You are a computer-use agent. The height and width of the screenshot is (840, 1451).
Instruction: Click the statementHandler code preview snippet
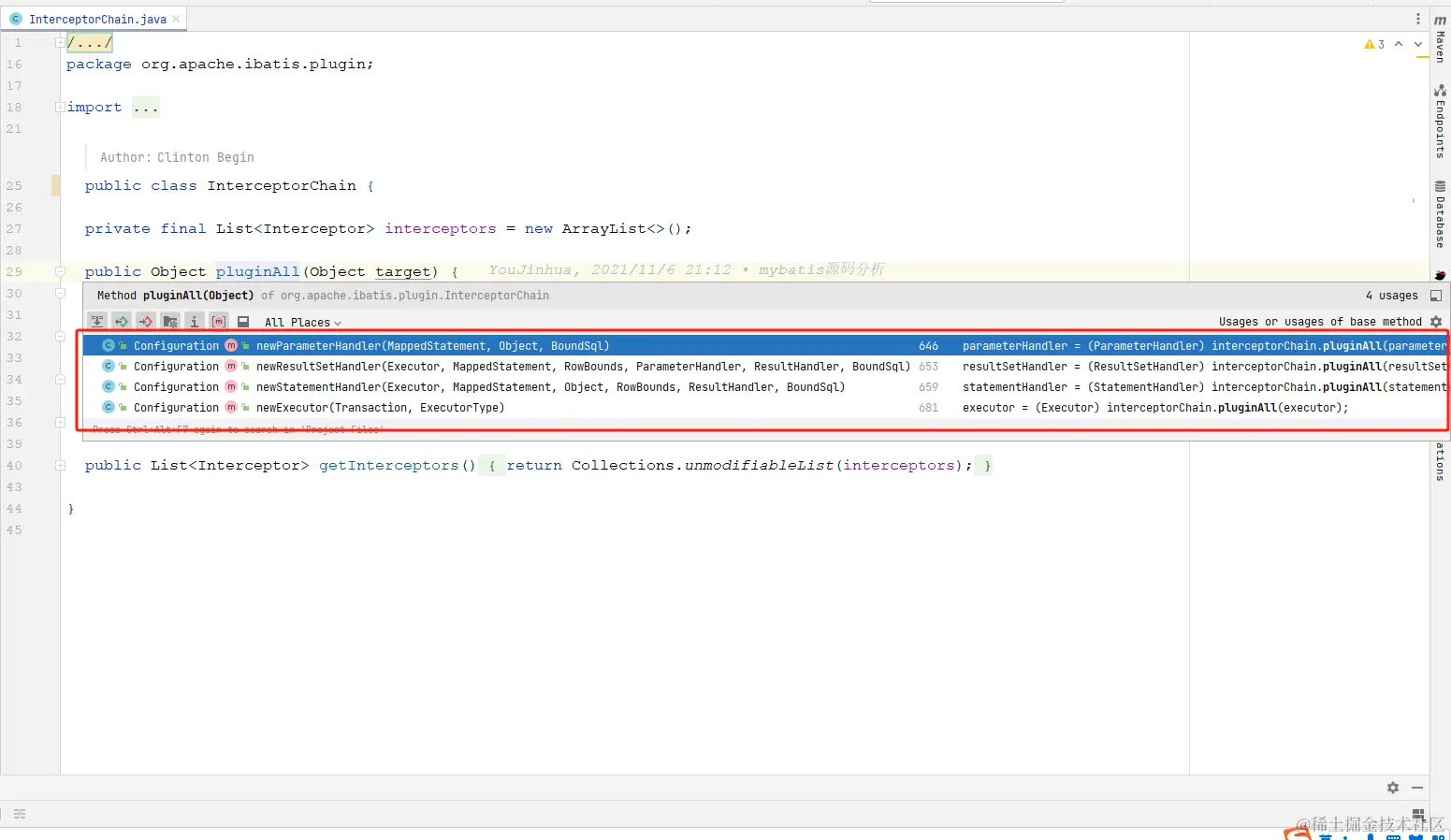1204,387
